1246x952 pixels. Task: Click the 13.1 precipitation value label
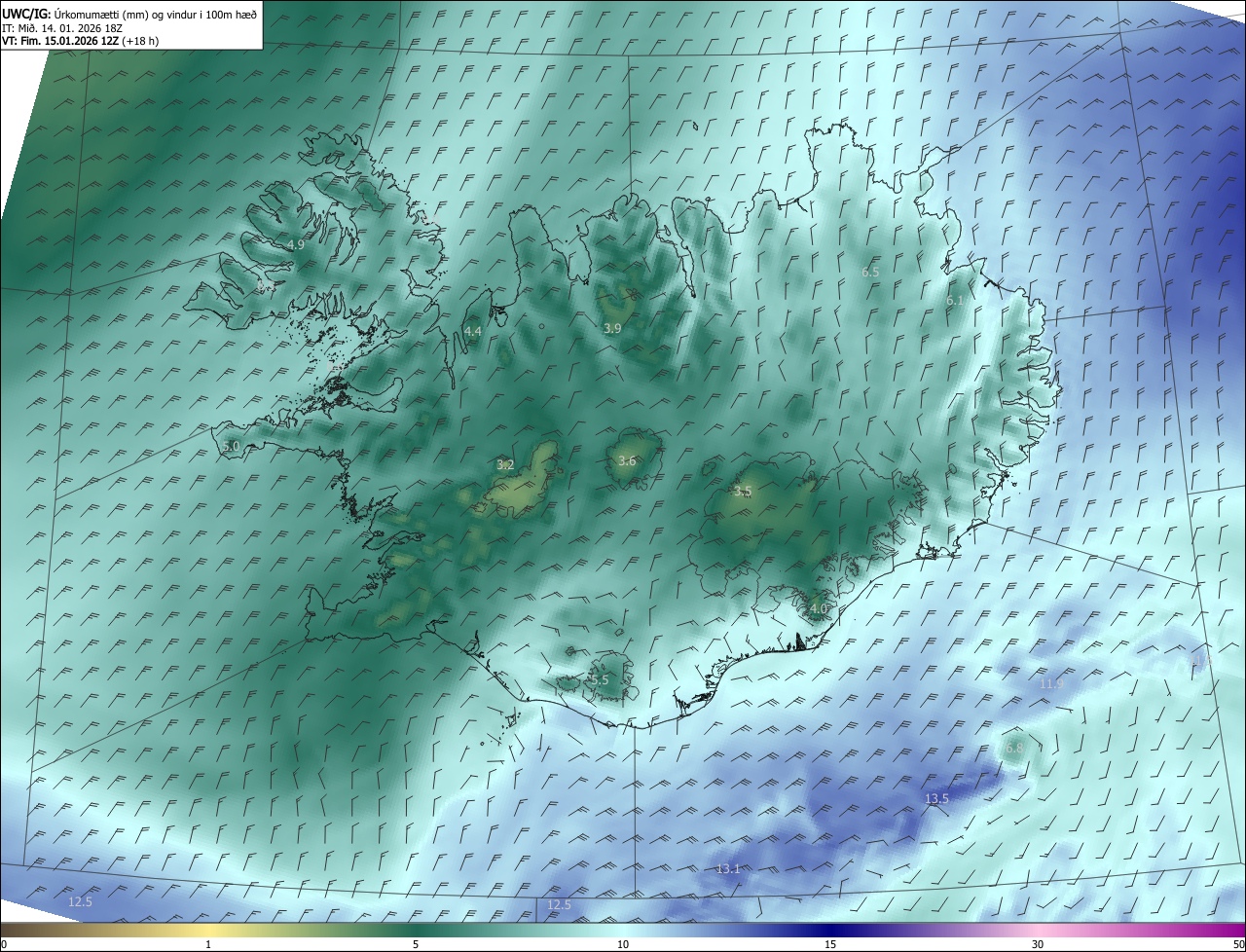click(x=728, y=868)
